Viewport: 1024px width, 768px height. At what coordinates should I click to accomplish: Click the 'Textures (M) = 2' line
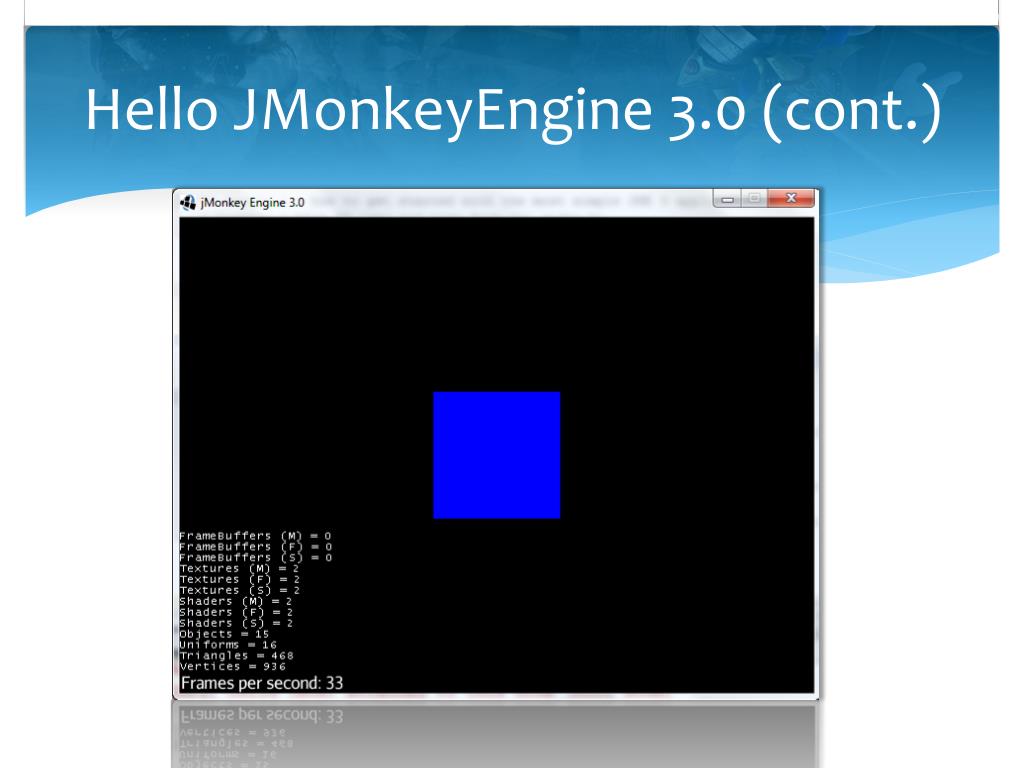pos(240,569)
